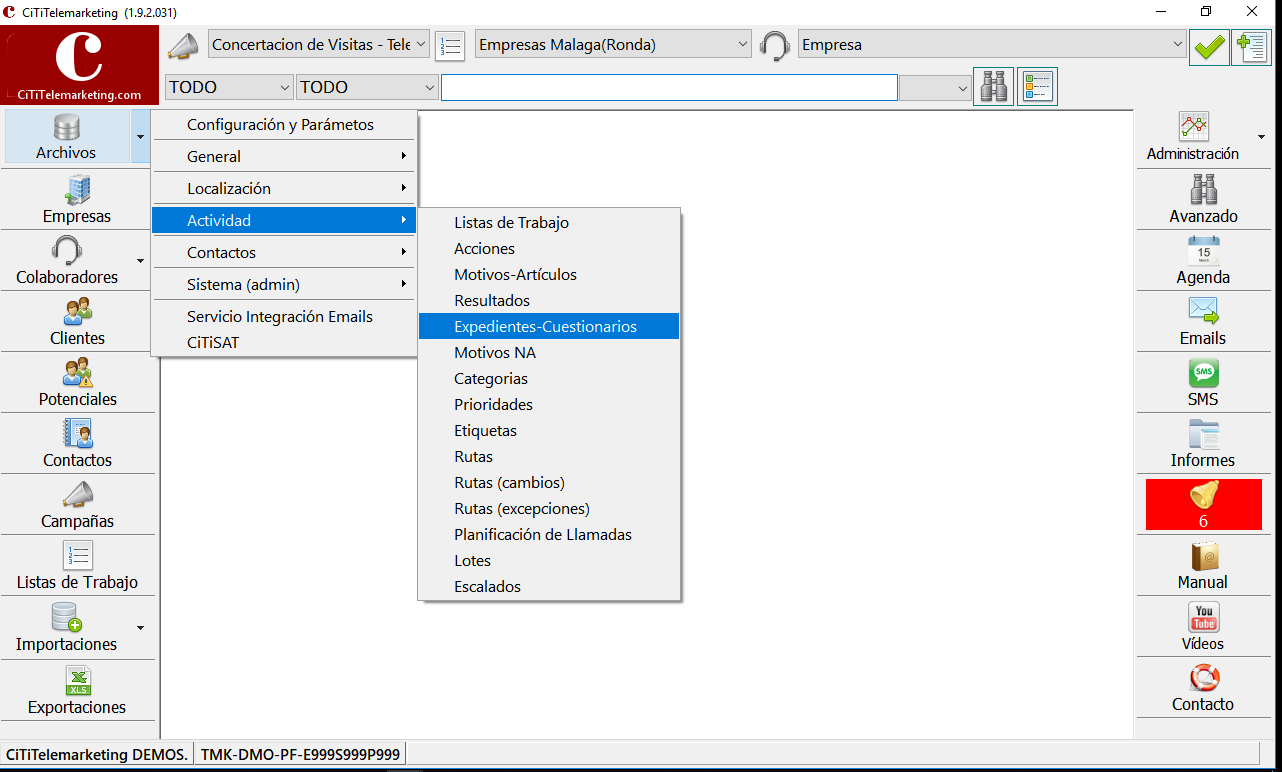Expand the Localización submenu

click(284, 188)
